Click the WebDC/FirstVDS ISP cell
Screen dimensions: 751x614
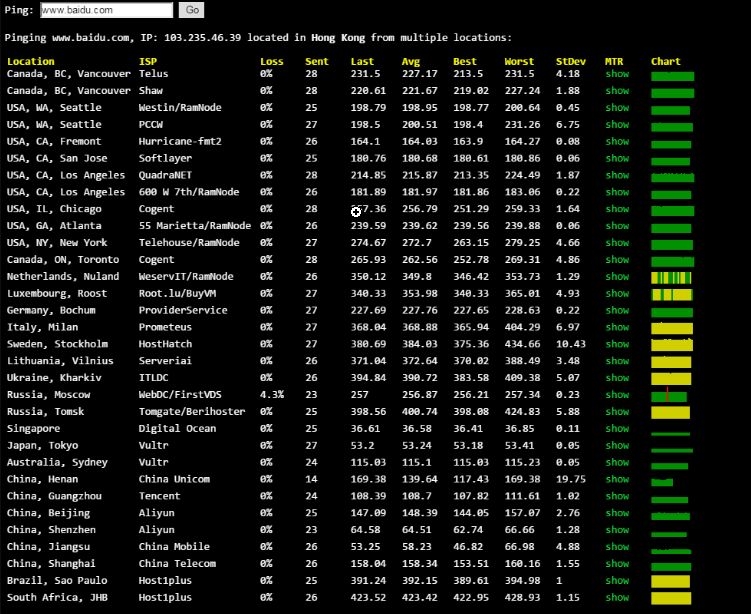[x=180, y=395]
